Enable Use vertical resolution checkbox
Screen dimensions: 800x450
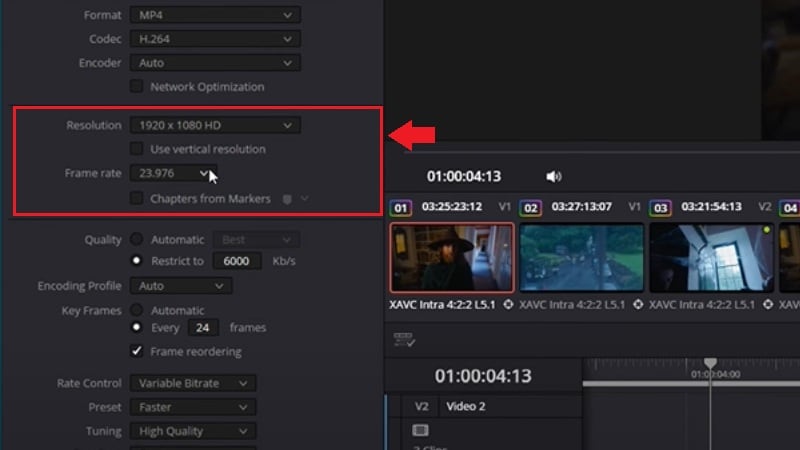click(x=136, y=148)
